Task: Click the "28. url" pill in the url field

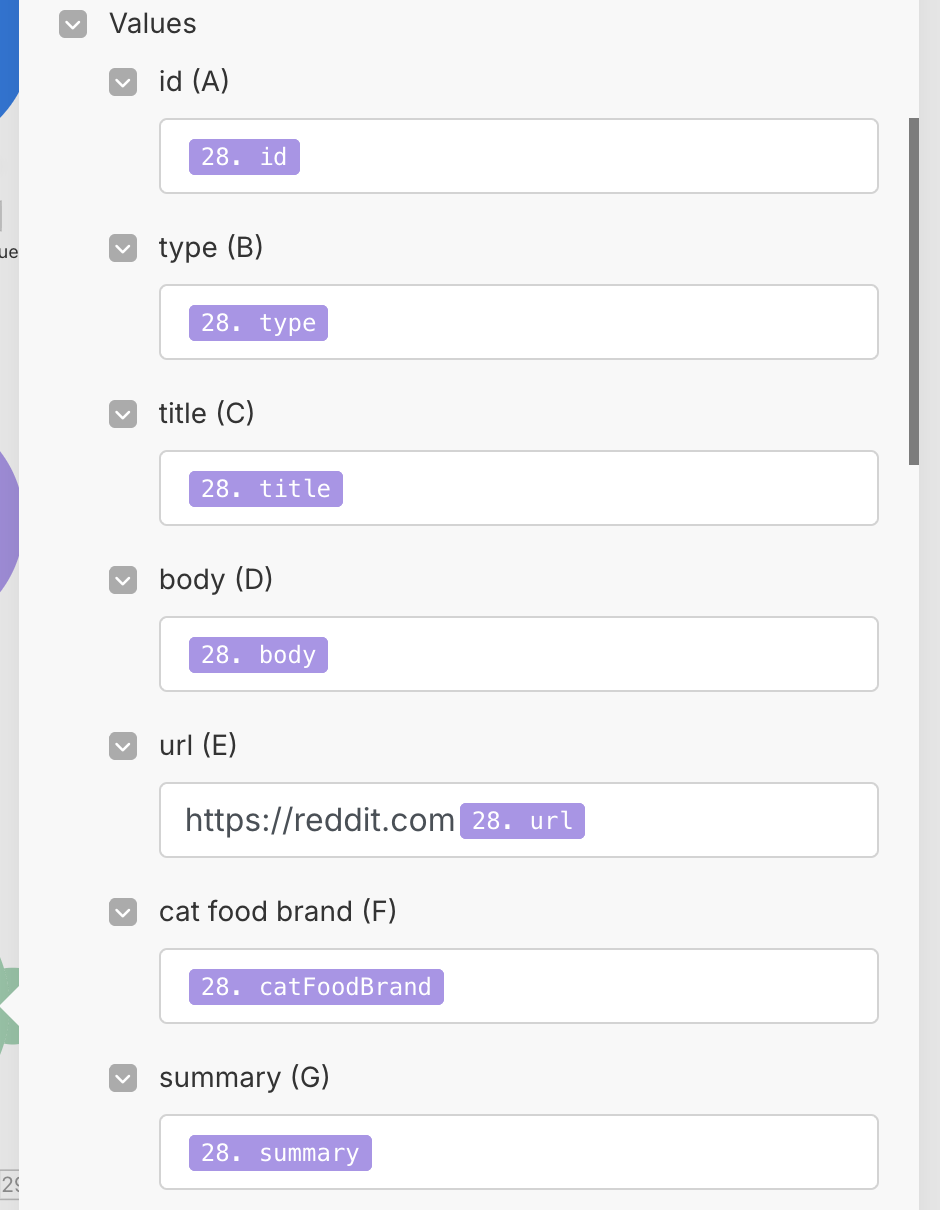Action: [522, 820]
